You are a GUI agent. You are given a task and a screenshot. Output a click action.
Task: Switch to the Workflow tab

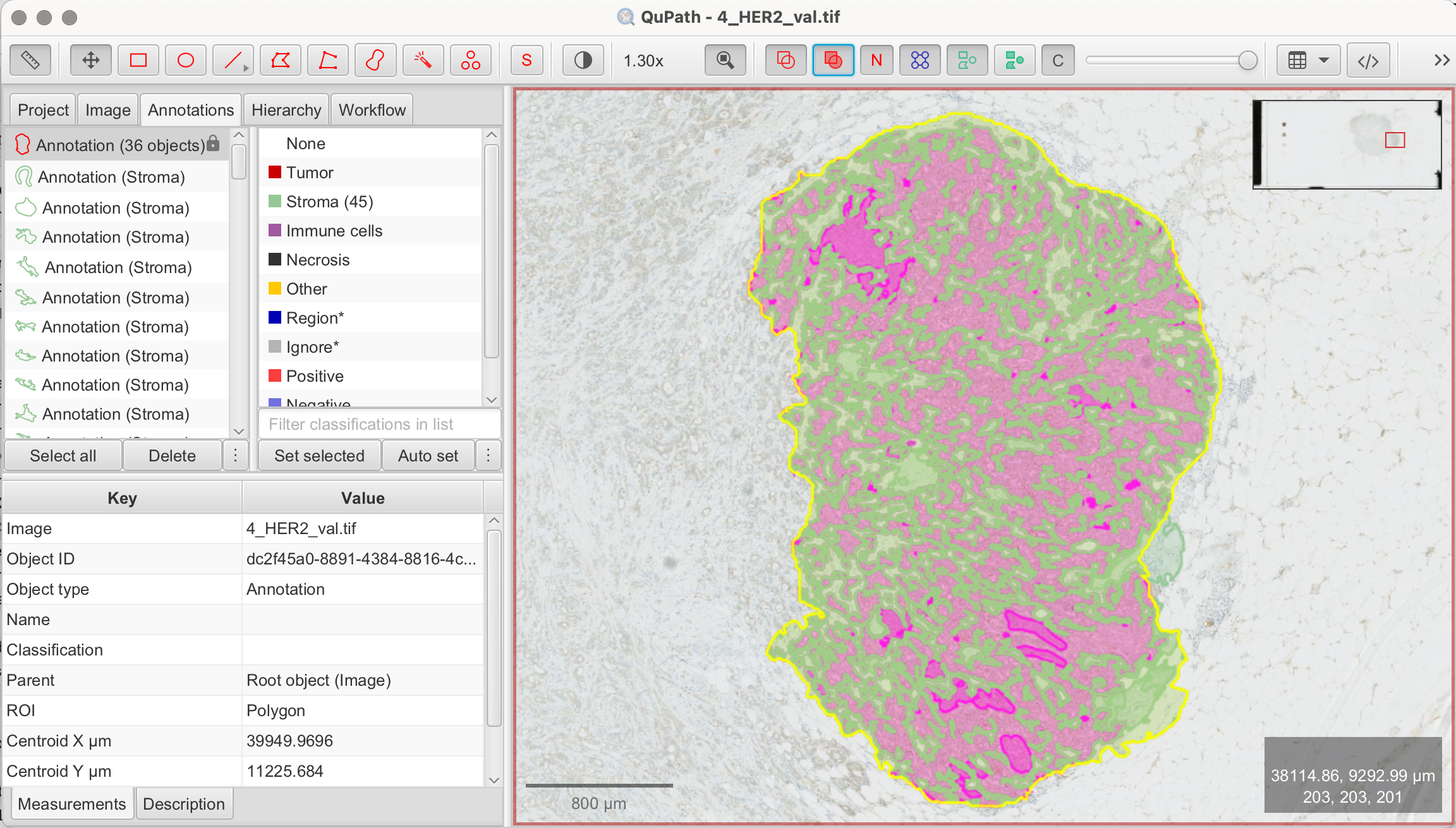[x=372, y=110]
